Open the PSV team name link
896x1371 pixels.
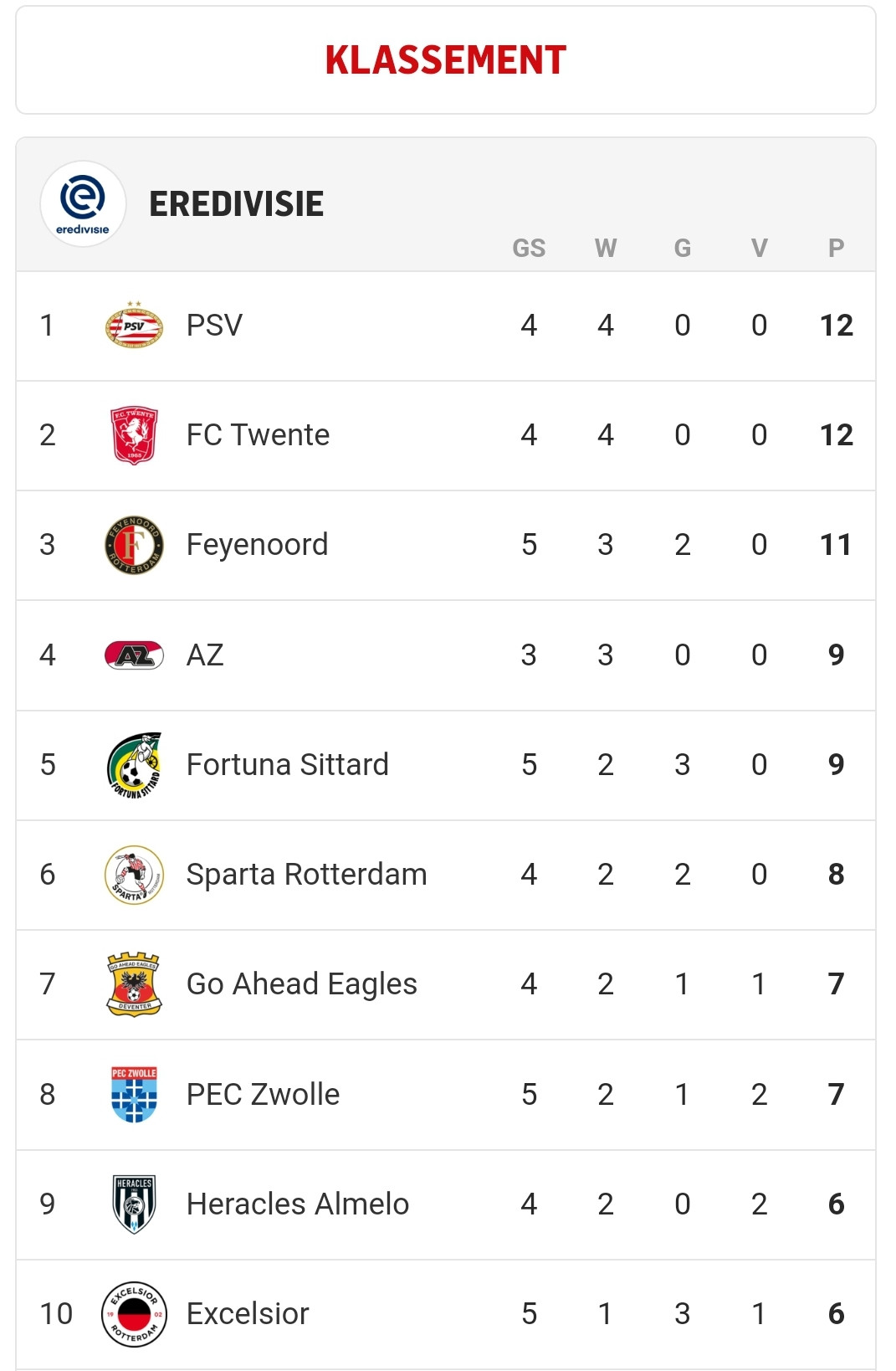click(215, 326)
